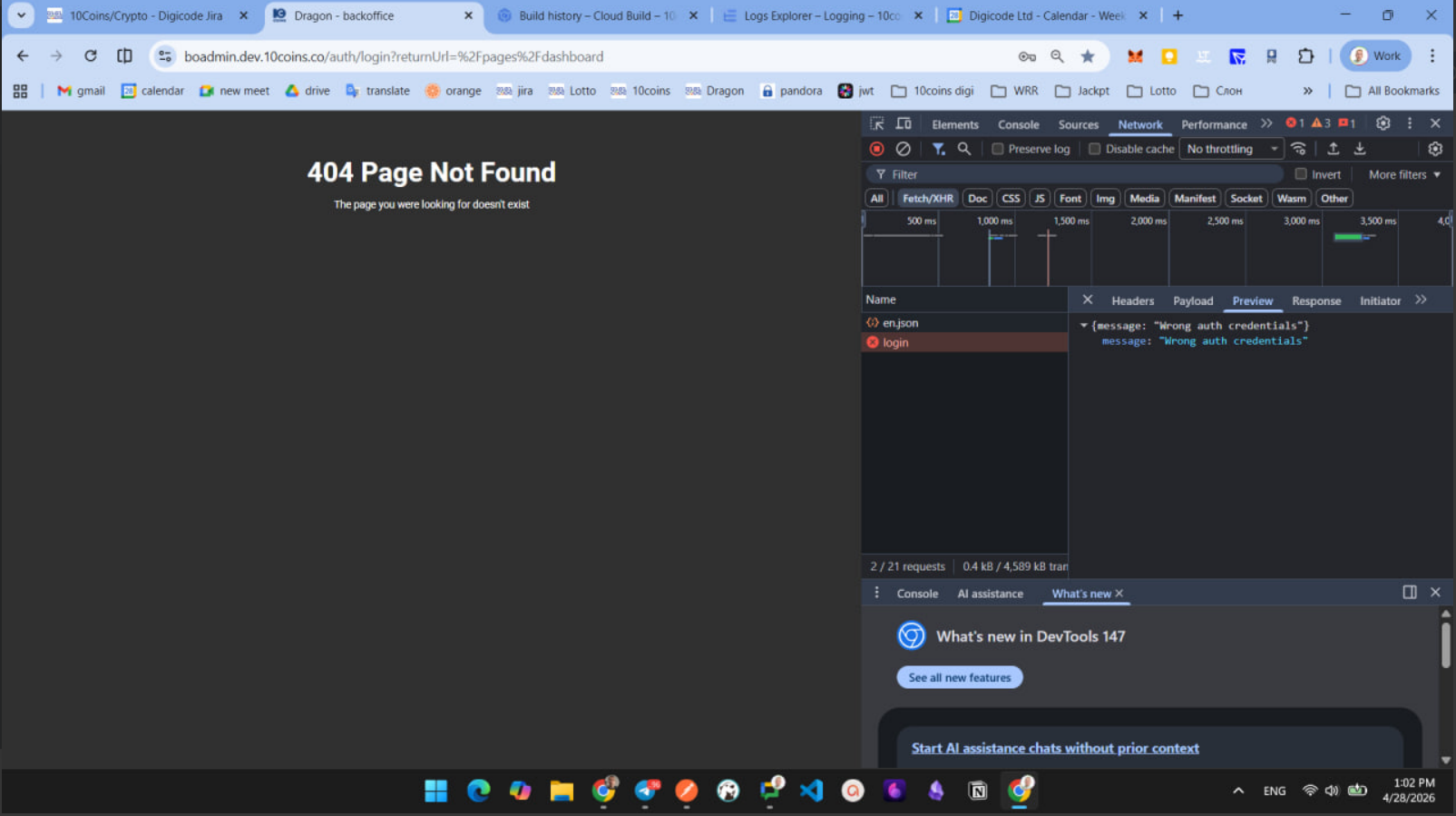This screenshot has height=816, width=1456.
Task: Toggle JS request type filter
Action: click(1040, 198)
